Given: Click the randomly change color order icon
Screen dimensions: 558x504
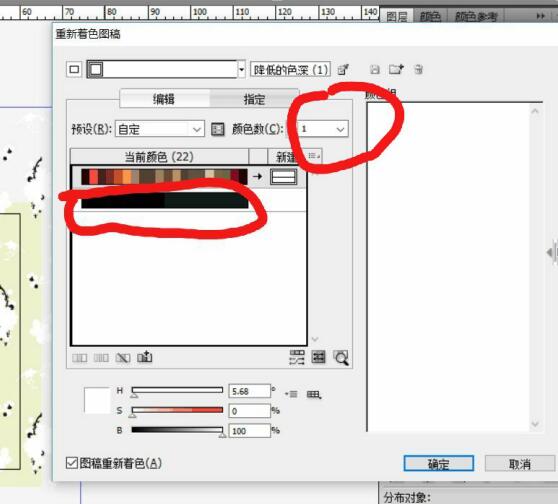Looking at the screenshot, I should coord(297,357).
